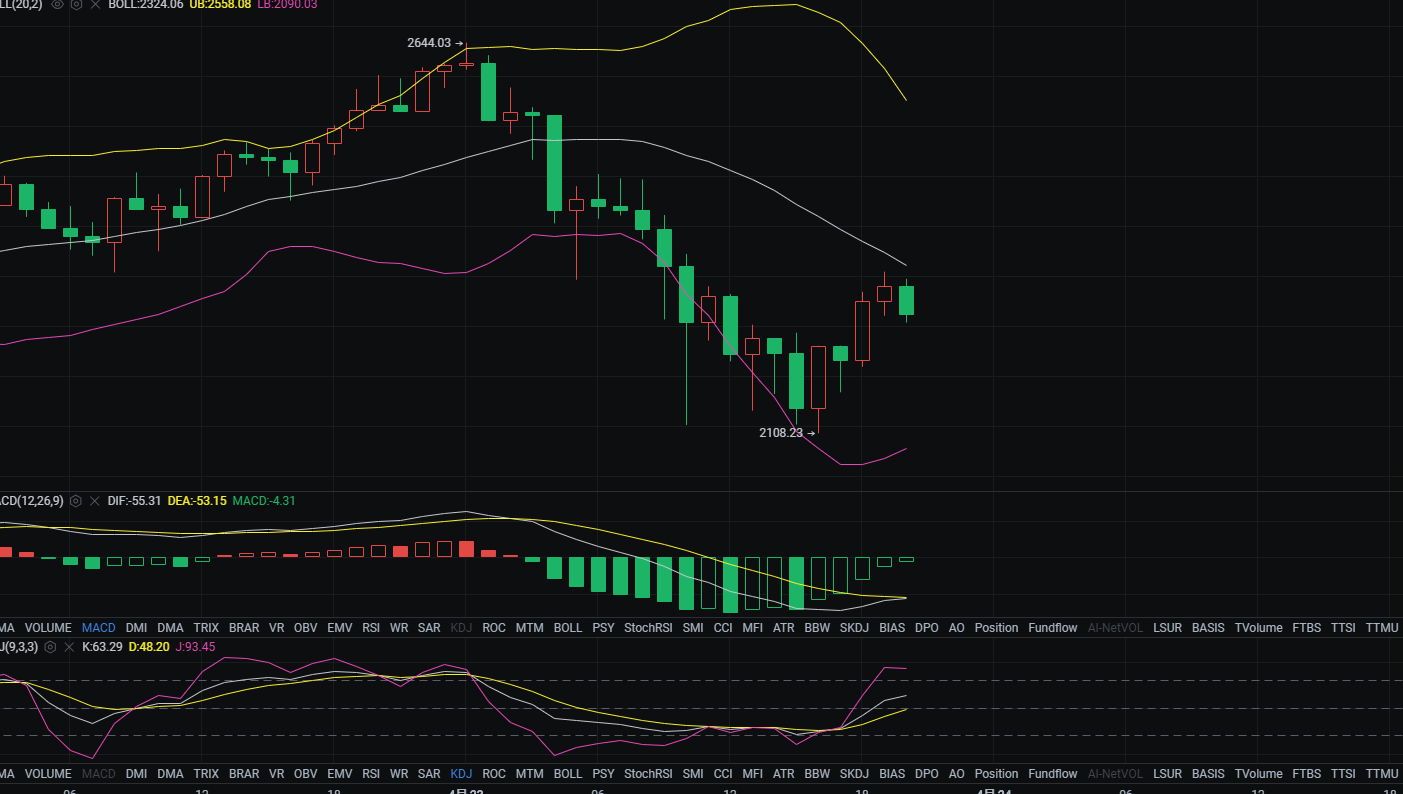
Task: Switch to DMI in the row beneath the MACD chart
Action: [136, 628]
